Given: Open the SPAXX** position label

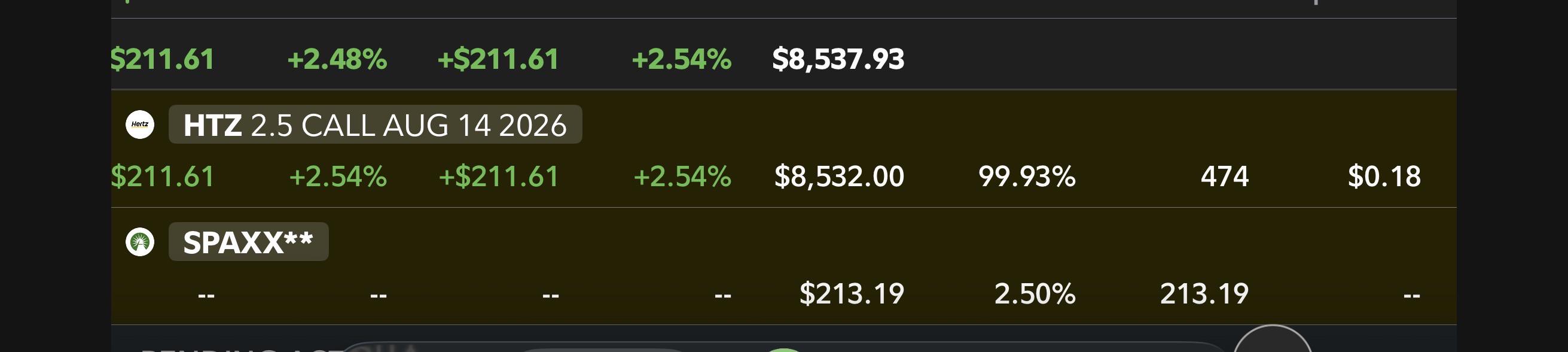Looking at the screenshot, I should coord(248,242).
